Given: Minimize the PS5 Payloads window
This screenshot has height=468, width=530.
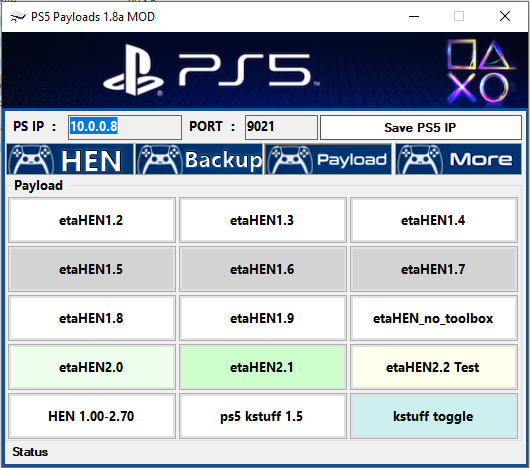Looking at the screenshot, I should click(x=414, y=16).
